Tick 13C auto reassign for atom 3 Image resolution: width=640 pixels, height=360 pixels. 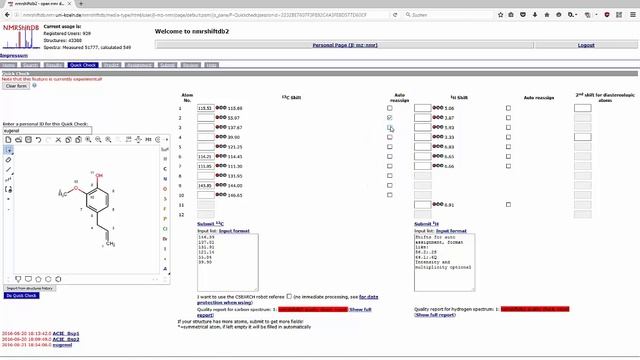[x=389, y=127]
